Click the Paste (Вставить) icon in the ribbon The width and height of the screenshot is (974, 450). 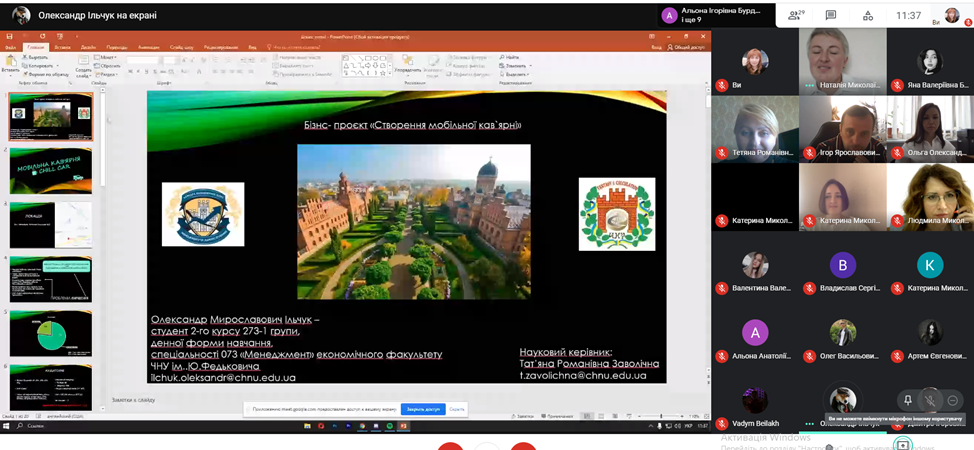(10, 63)
